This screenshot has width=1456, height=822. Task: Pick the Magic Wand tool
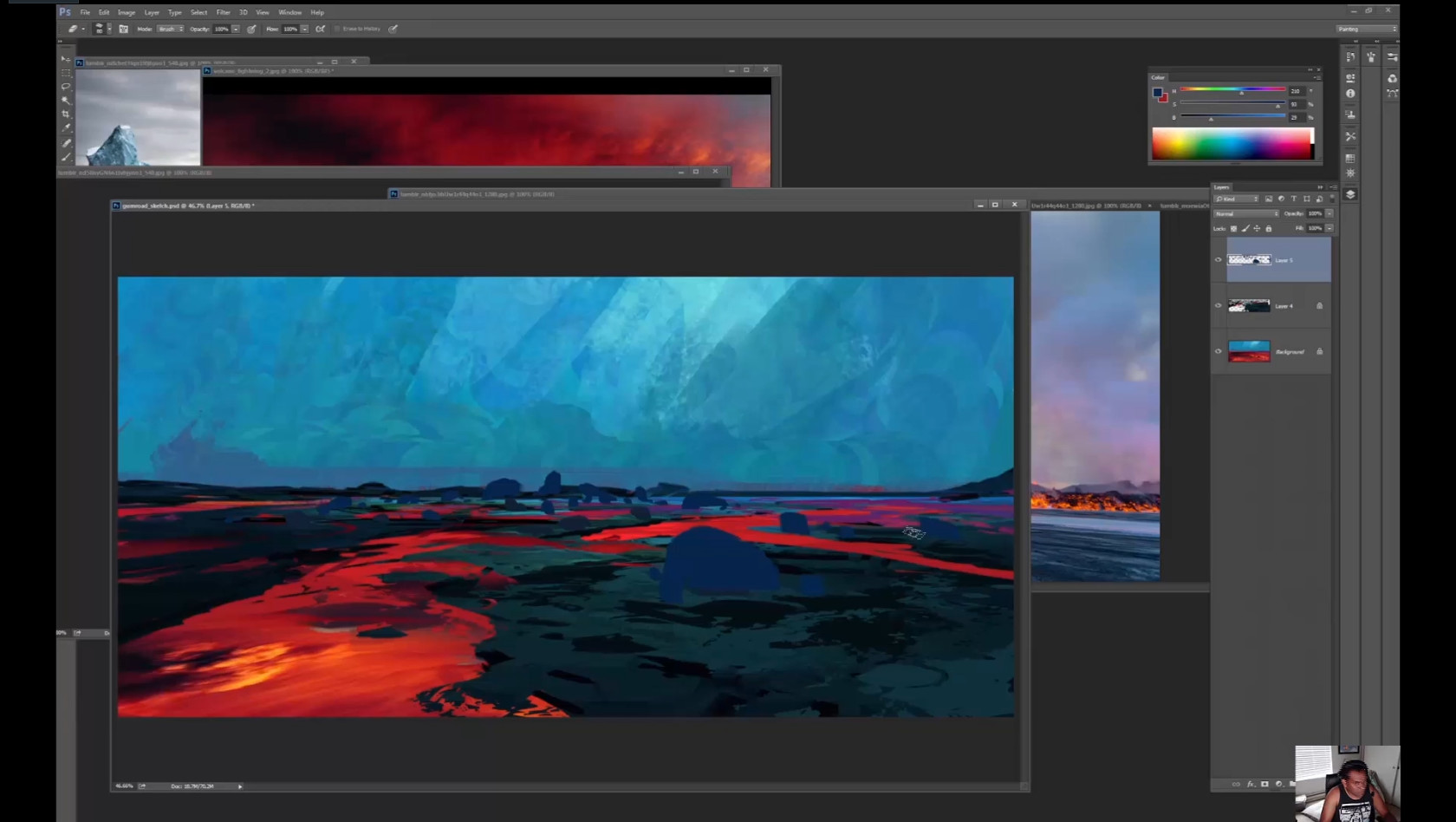[x=66, y=101]
